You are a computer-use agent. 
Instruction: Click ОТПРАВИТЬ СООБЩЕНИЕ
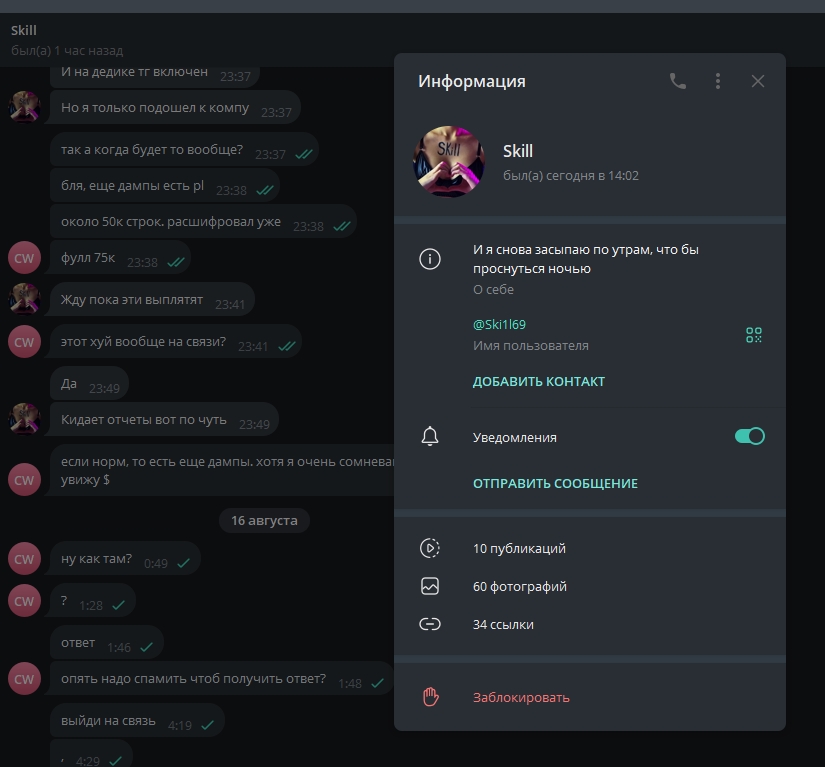[555, 483]
